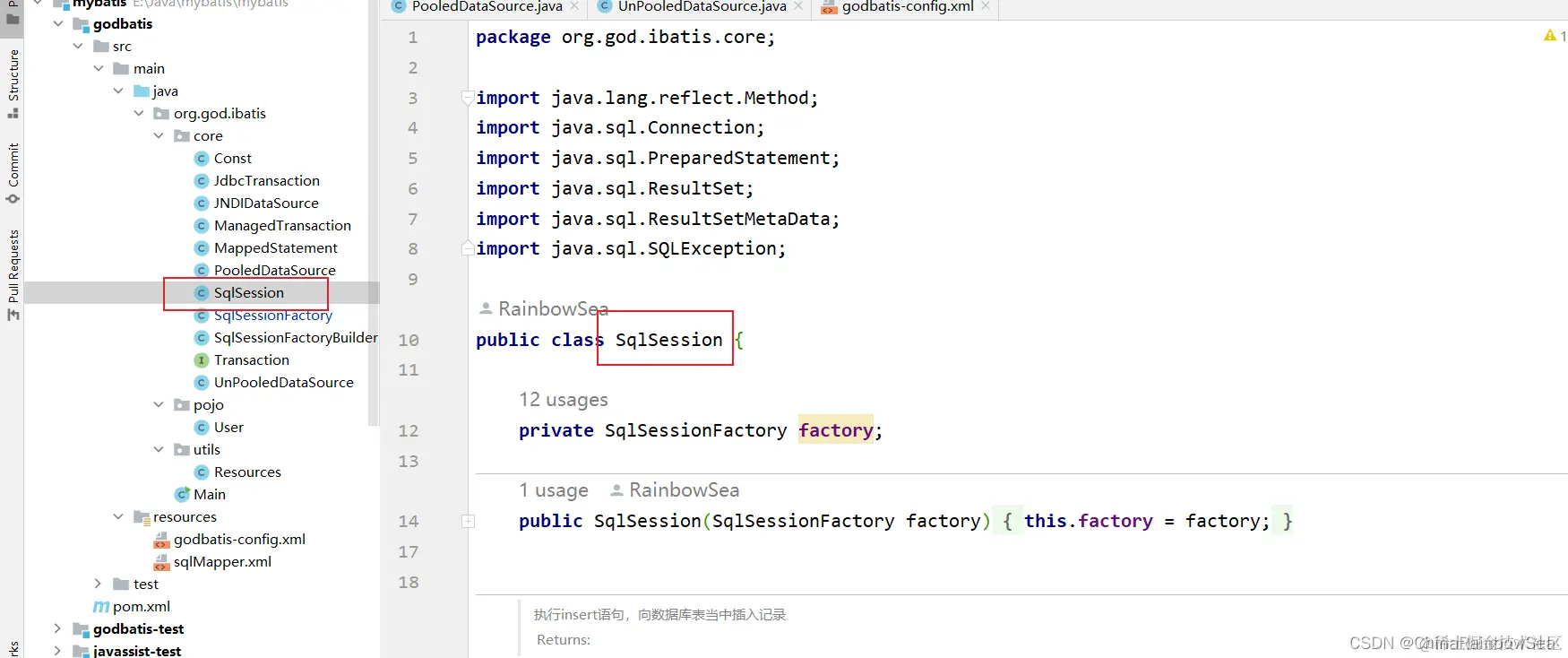Screen dimensions: 1568x658
Task: Open godbatis-config.xml in resources folder
Action: tap(239, 539)
